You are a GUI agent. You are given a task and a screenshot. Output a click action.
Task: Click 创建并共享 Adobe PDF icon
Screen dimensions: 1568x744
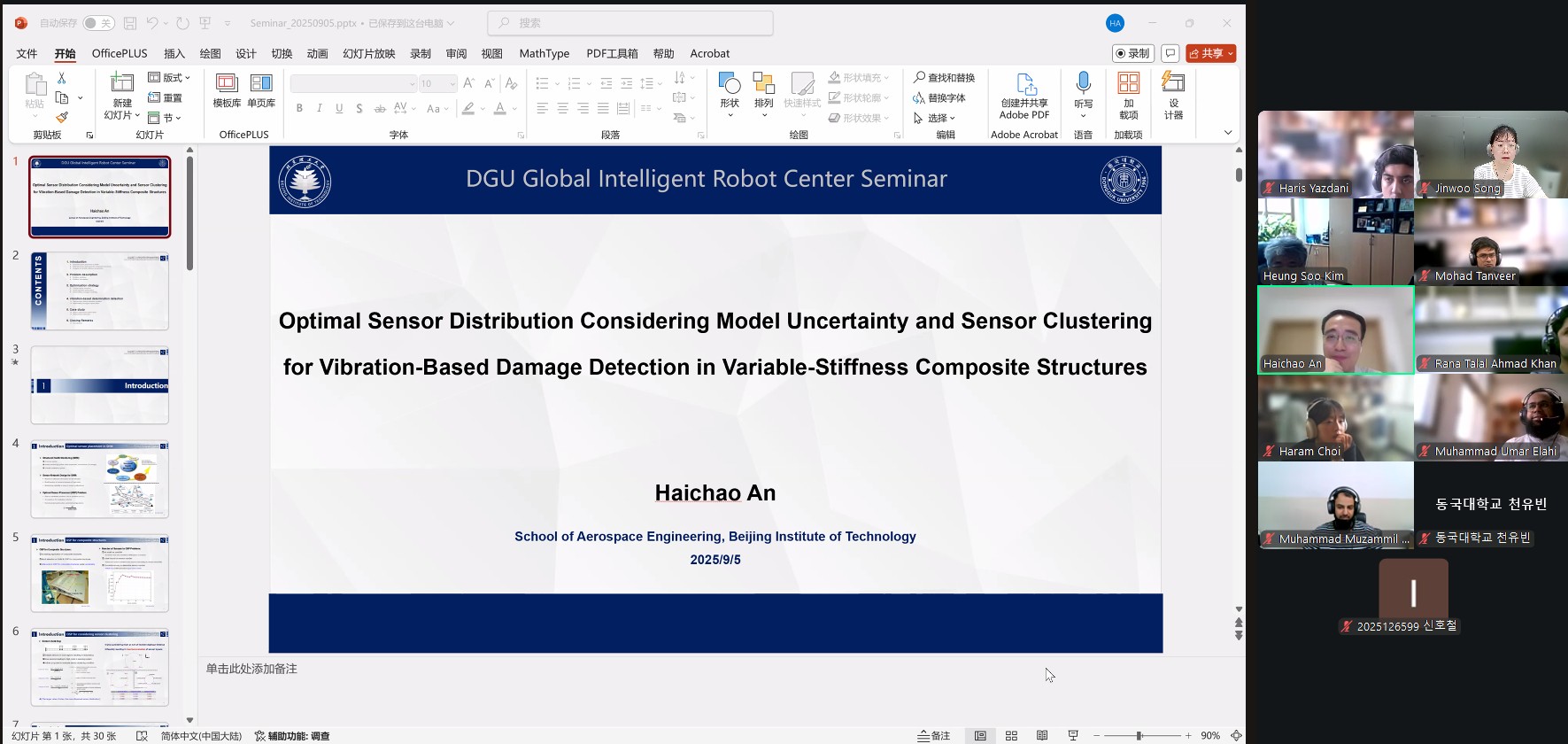[1024, 96]
